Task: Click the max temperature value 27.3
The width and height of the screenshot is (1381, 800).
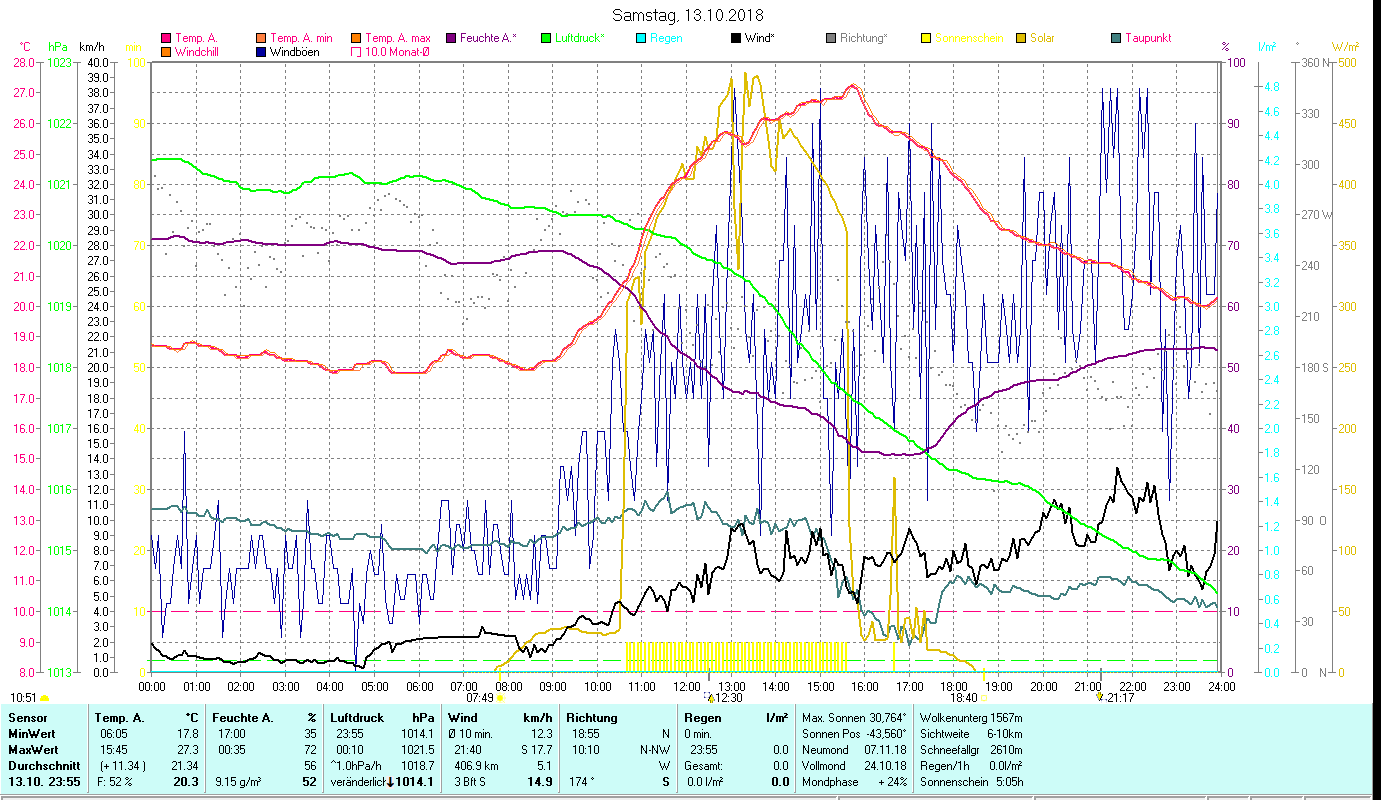Action: tap(188, 750)
